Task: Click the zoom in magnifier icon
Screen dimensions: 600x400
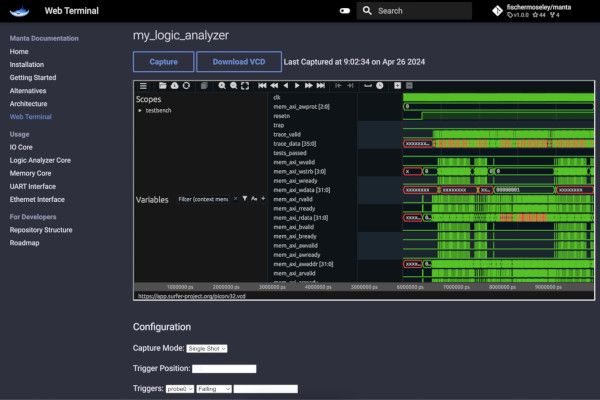Action: [221, 86]
